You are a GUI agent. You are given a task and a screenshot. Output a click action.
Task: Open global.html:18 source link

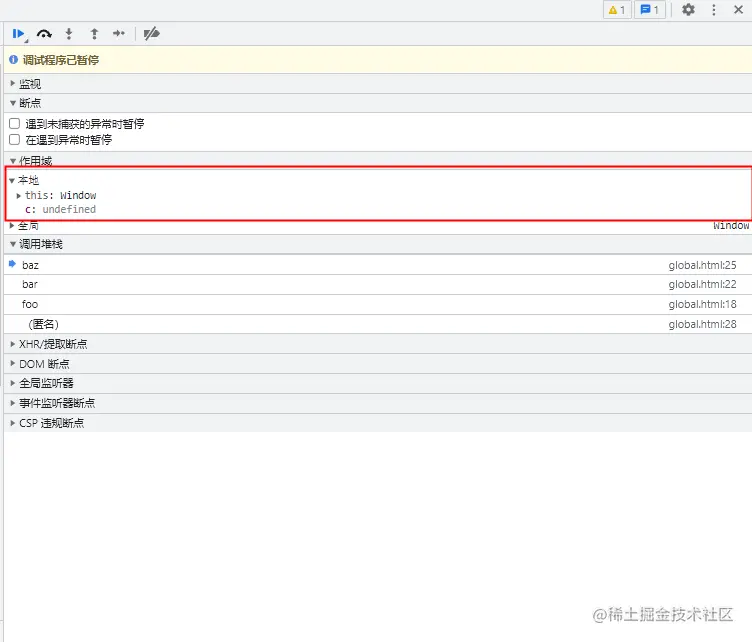(702, 304)
